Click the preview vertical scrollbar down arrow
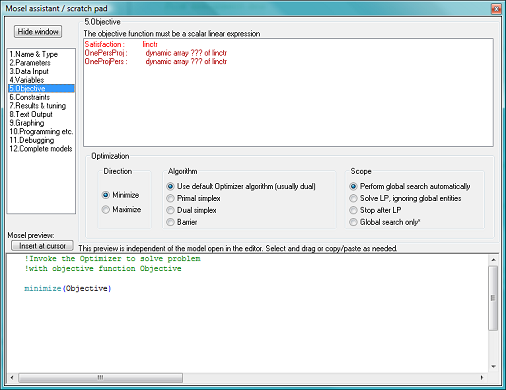 494,367
